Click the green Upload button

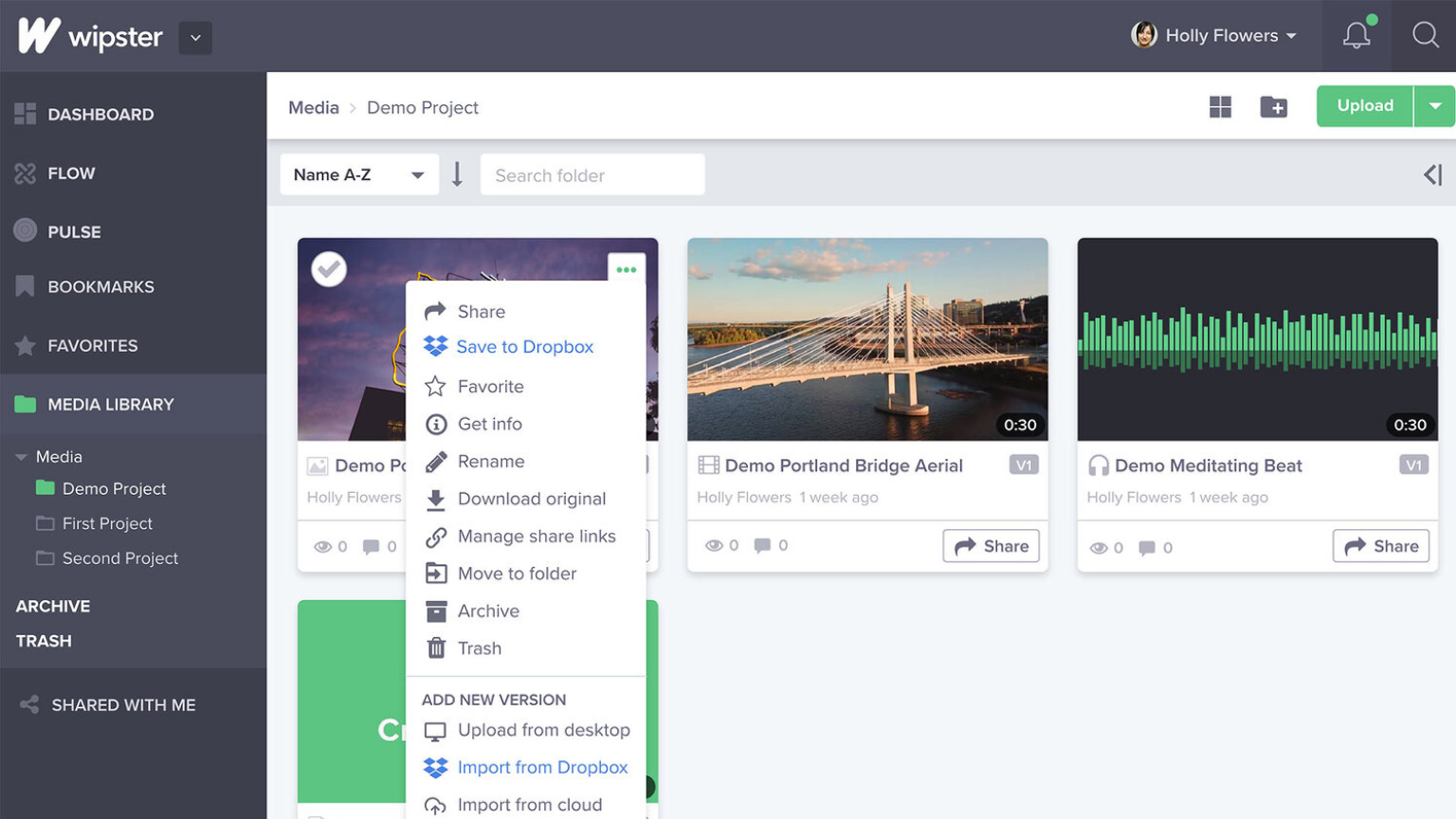(x=1364, y=106)
